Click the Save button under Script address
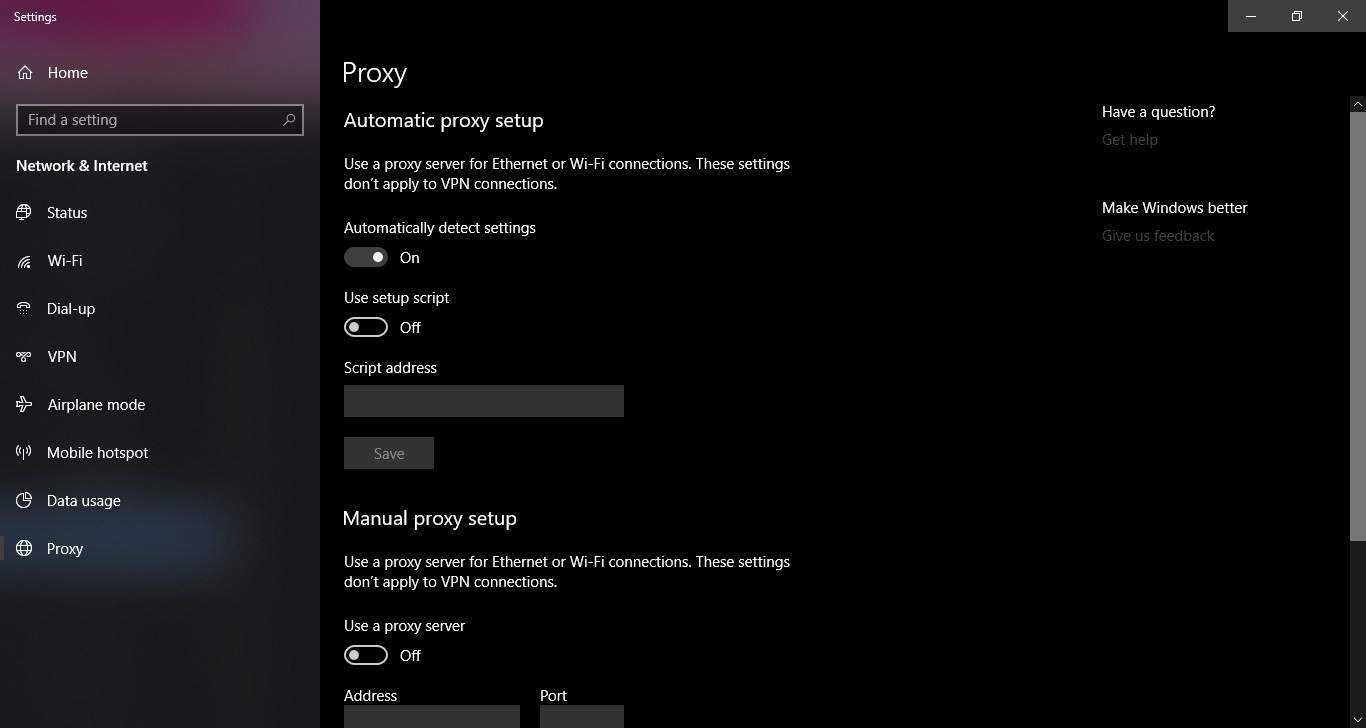Viewport: 1366px width, 728px height. [389, 453]
